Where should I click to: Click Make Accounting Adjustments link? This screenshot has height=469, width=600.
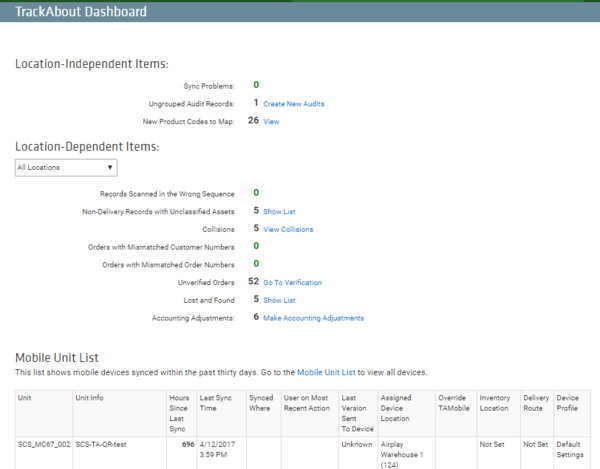[x=313, y=318]
